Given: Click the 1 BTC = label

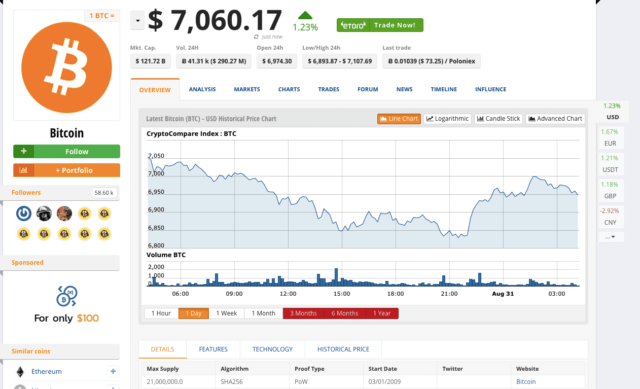Looking at the screenshot, I should pyautogui.click(x=102, y=16).
